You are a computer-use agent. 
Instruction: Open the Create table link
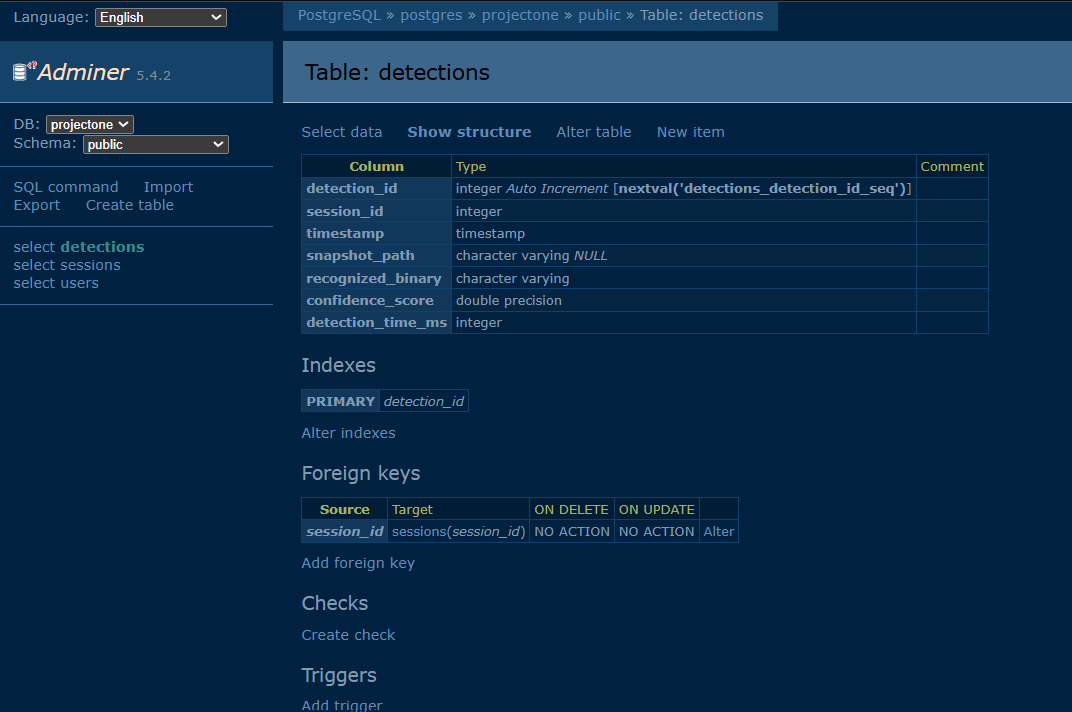coord(130,205)
